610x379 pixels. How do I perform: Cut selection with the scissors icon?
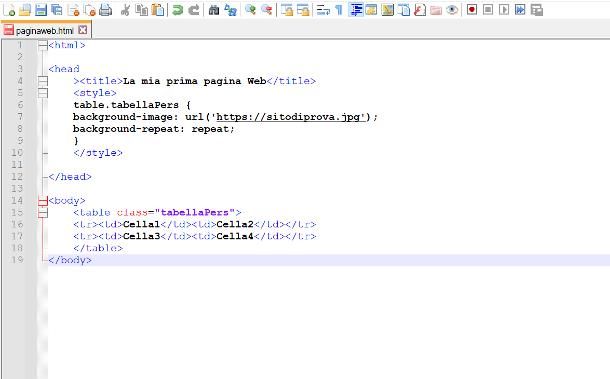(x=125, y=10)
